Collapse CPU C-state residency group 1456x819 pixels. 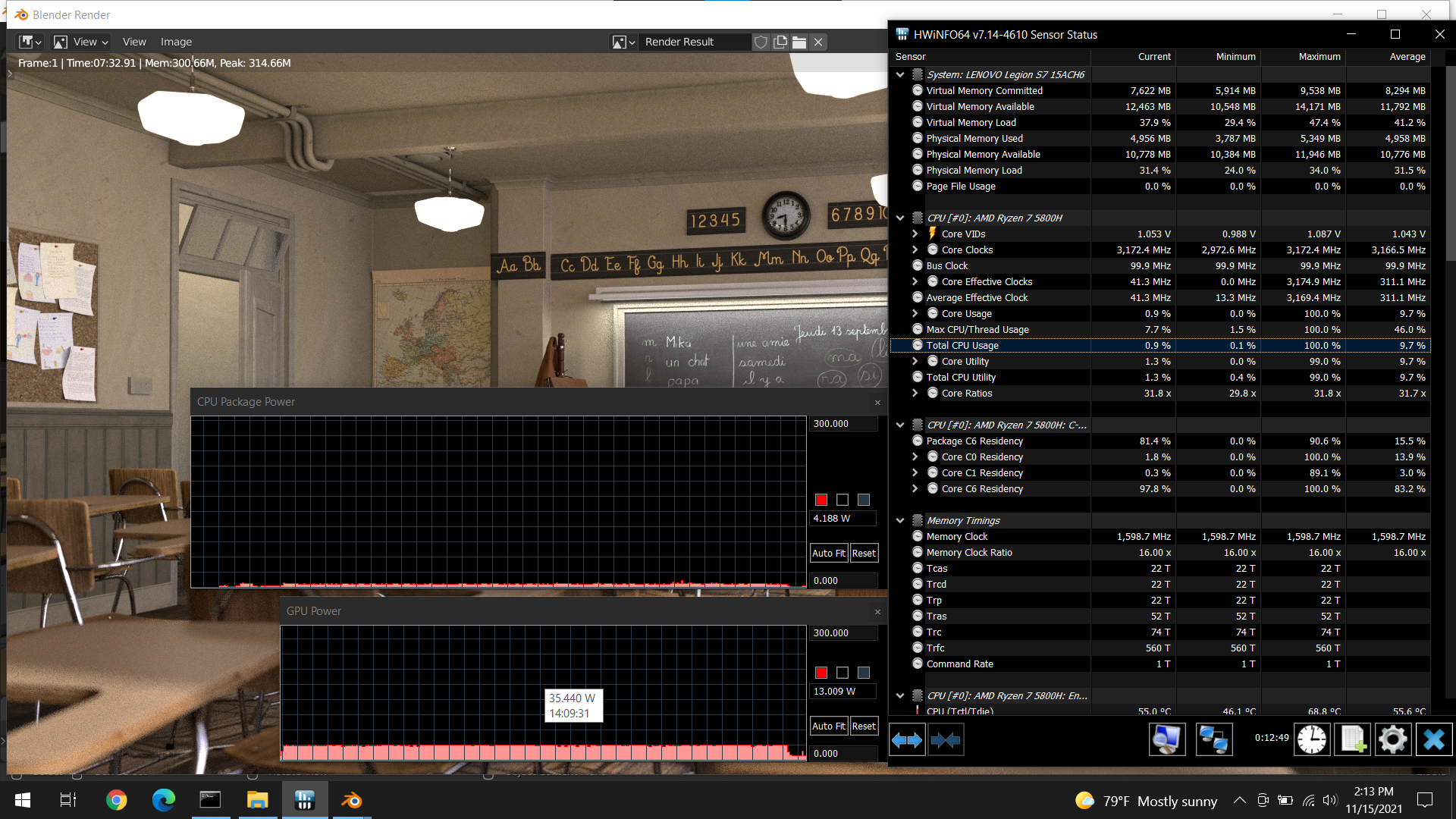(900, 425)
